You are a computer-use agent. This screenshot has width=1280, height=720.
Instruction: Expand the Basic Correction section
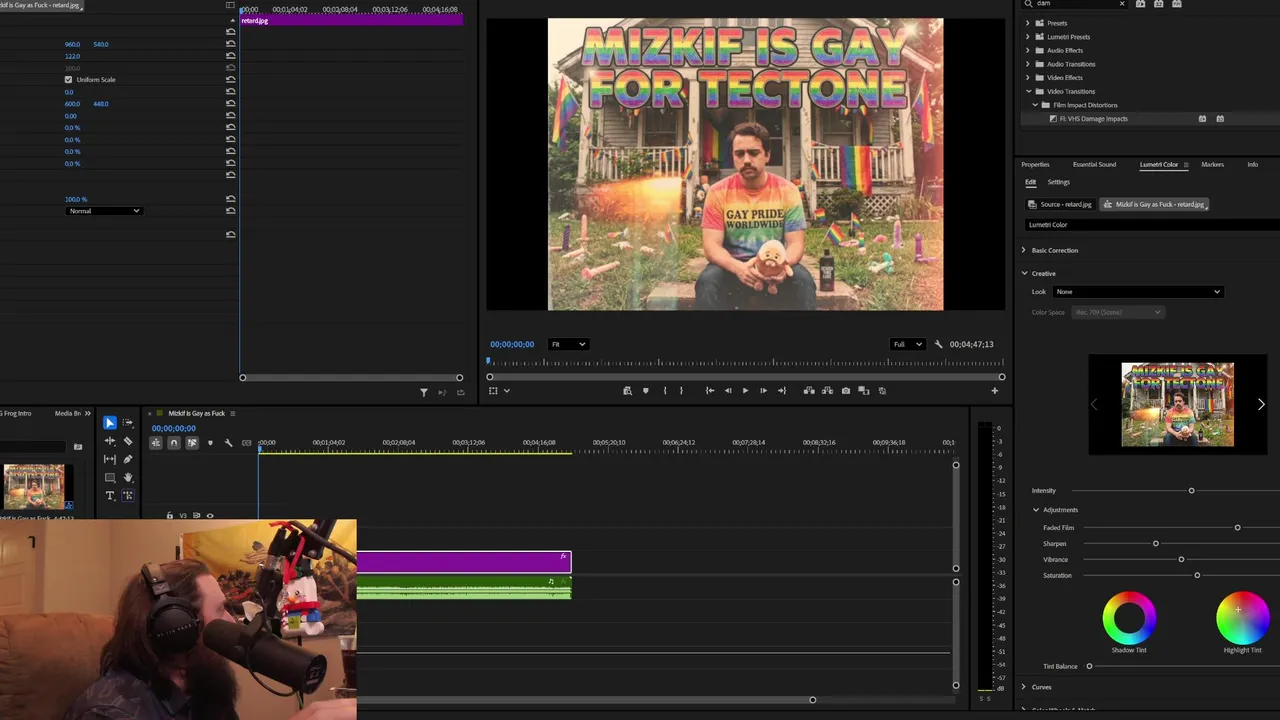(1024, 250)
